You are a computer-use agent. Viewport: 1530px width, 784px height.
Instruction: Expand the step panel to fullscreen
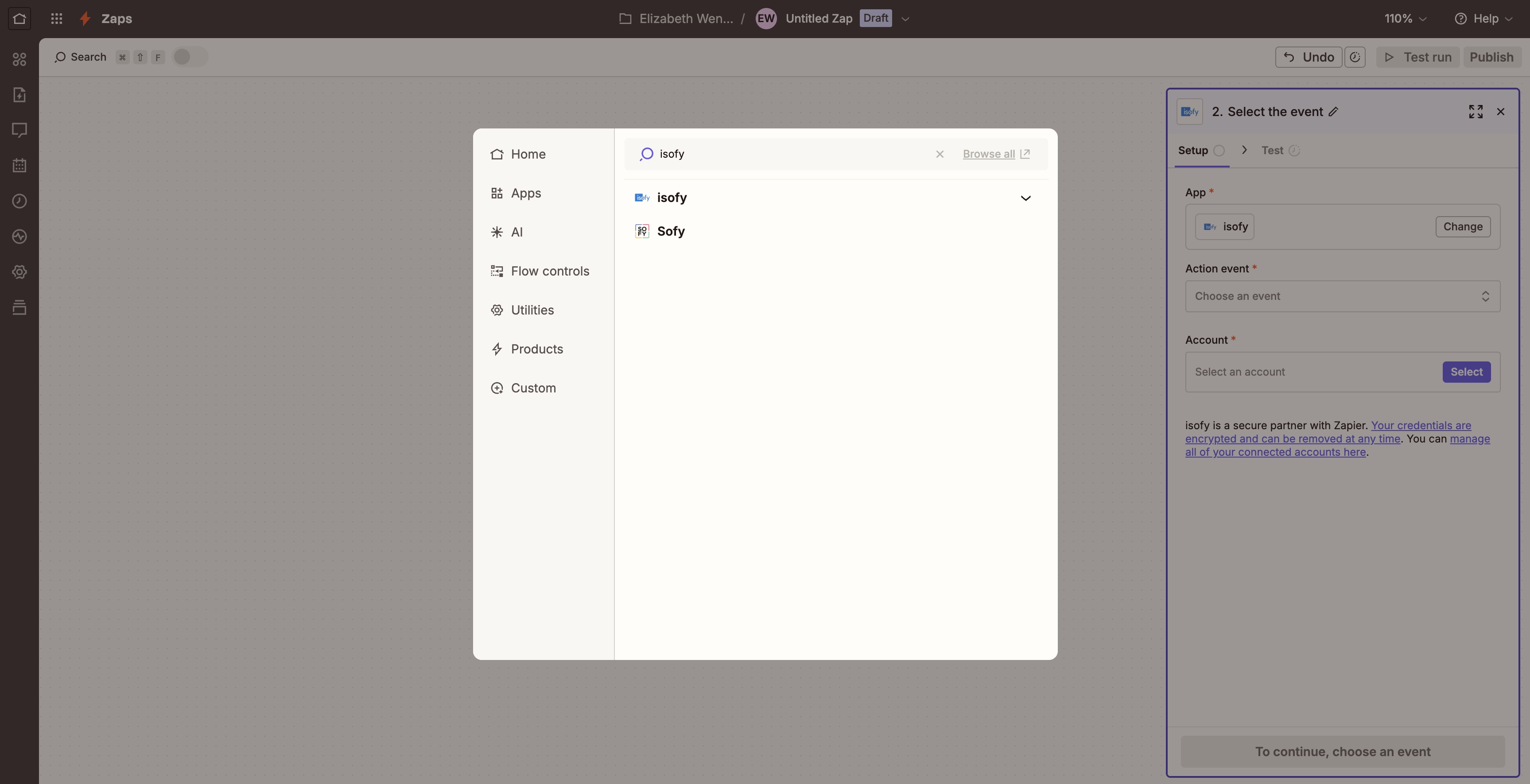coord(1476,112)
